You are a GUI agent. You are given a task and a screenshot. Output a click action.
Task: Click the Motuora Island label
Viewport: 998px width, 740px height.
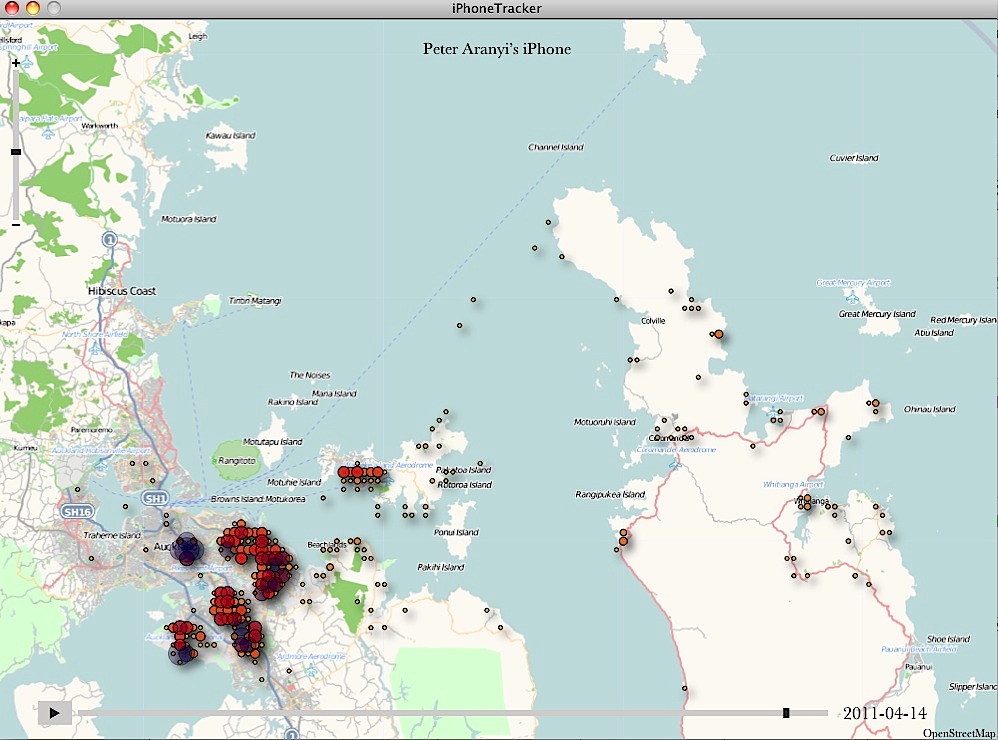[x=188, y=219]
